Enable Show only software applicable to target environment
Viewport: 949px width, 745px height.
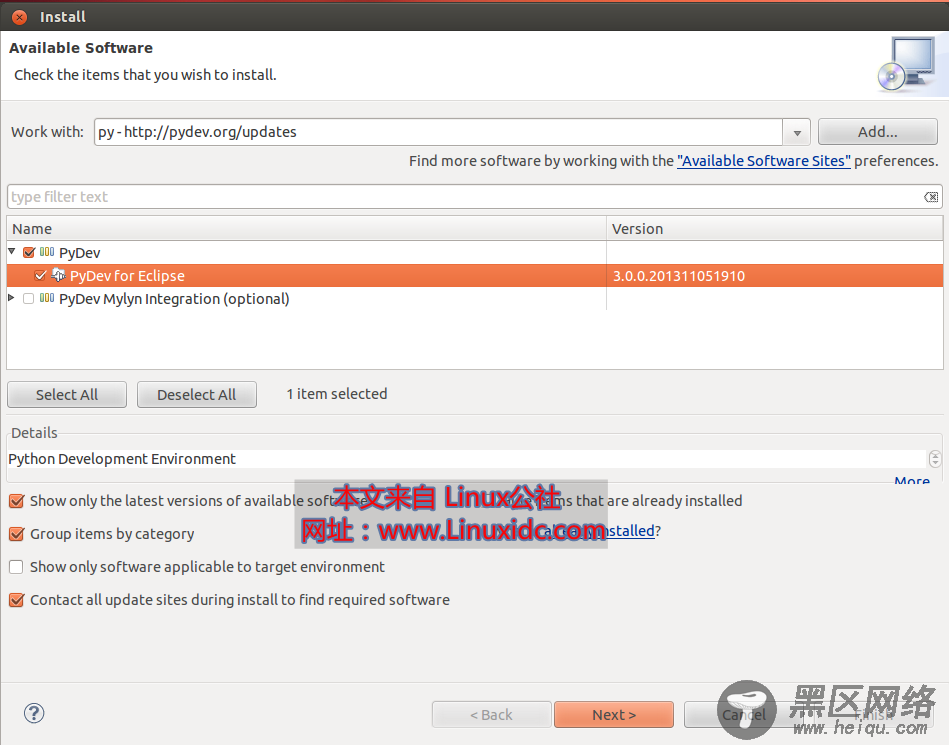(16, 567)
